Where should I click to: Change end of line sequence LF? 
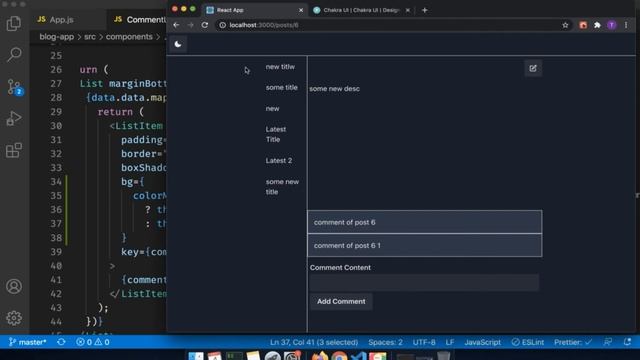coord(450,342)
